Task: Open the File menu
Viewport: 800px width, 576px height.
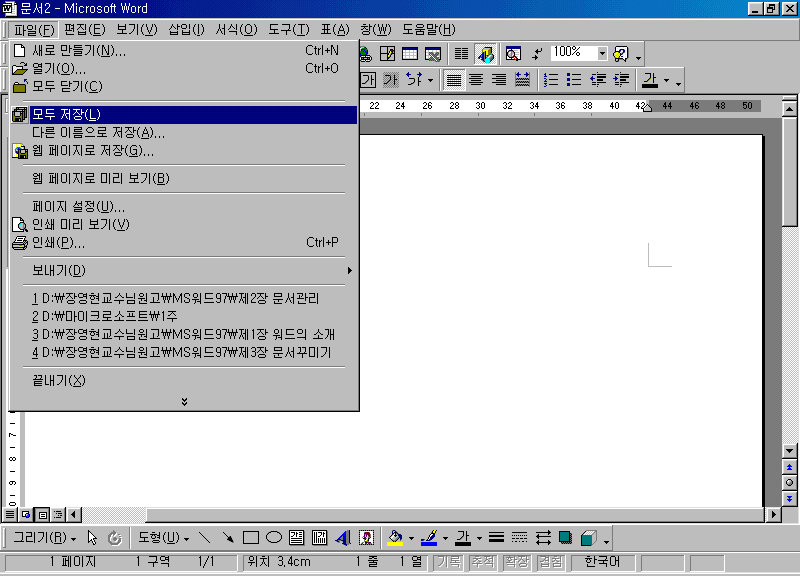Action: click(x=34, y=30)
